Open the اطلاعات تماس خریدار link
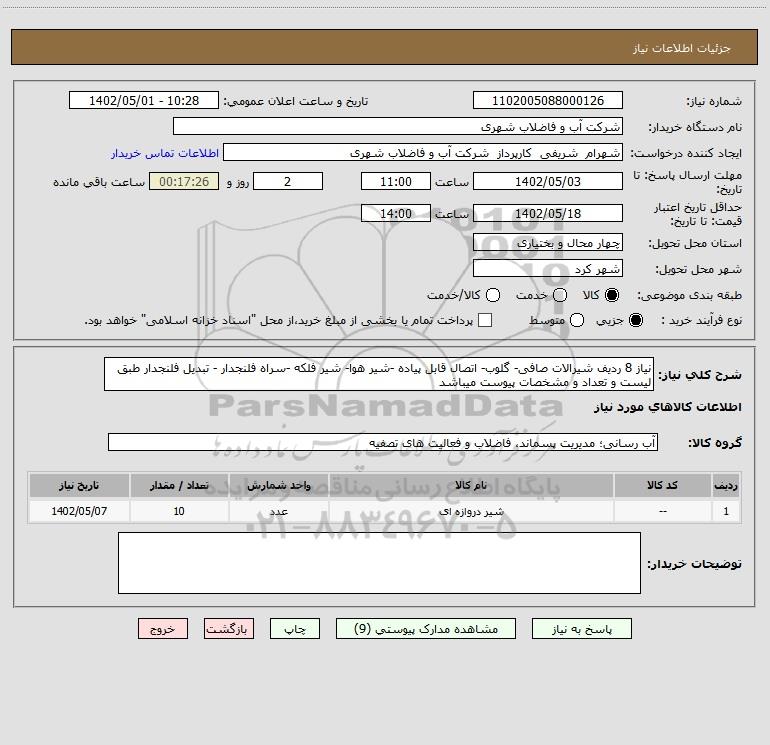This screenshot has width=770, height=745. 165,153
